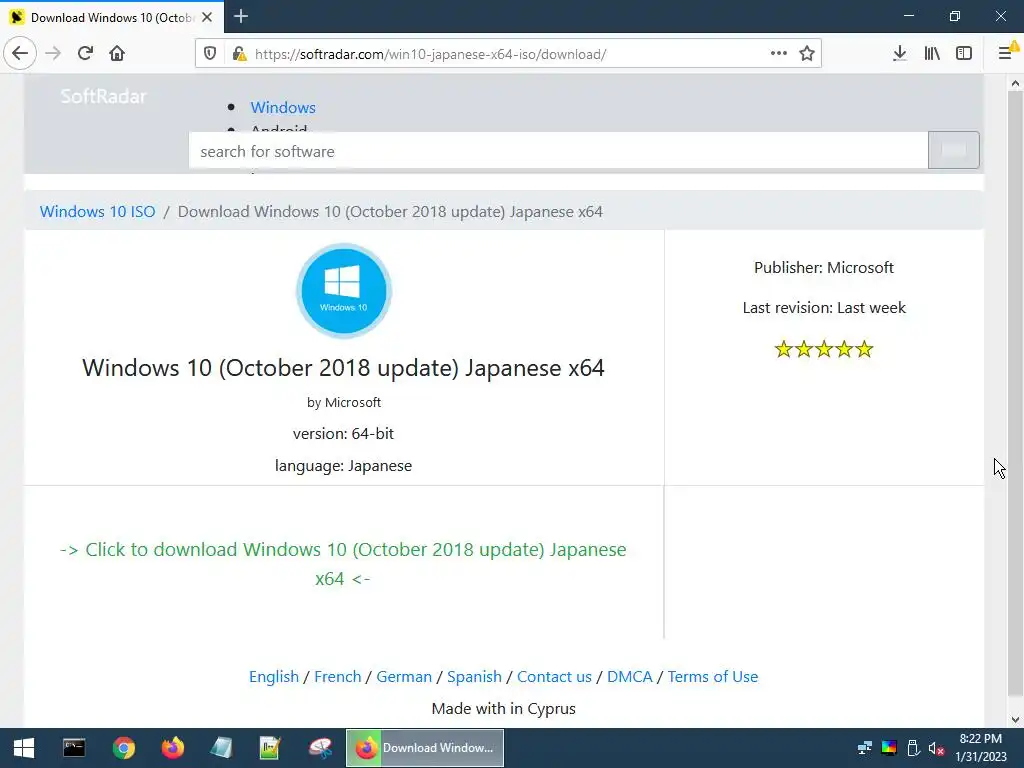Open the muted volume tray icon
Viewport: 1024px width, 768px height.
coord(936,748)
